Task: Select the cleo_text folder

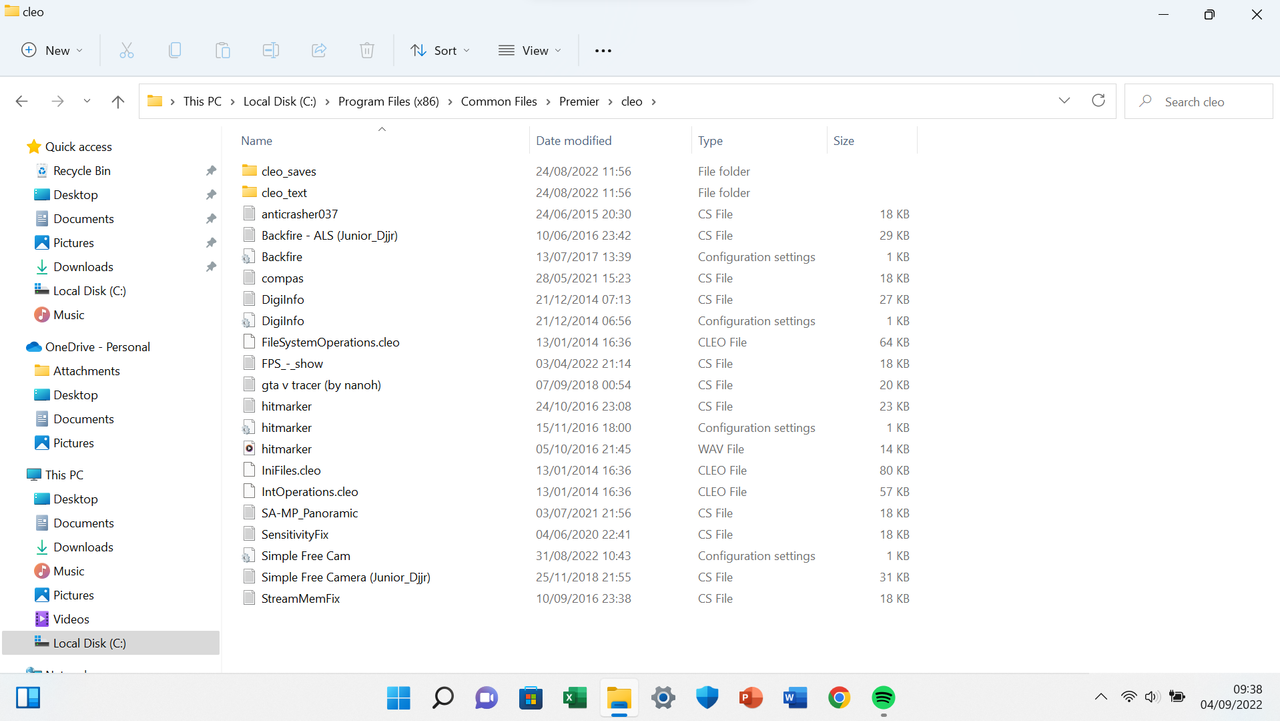Action: (x=284, y=193)
